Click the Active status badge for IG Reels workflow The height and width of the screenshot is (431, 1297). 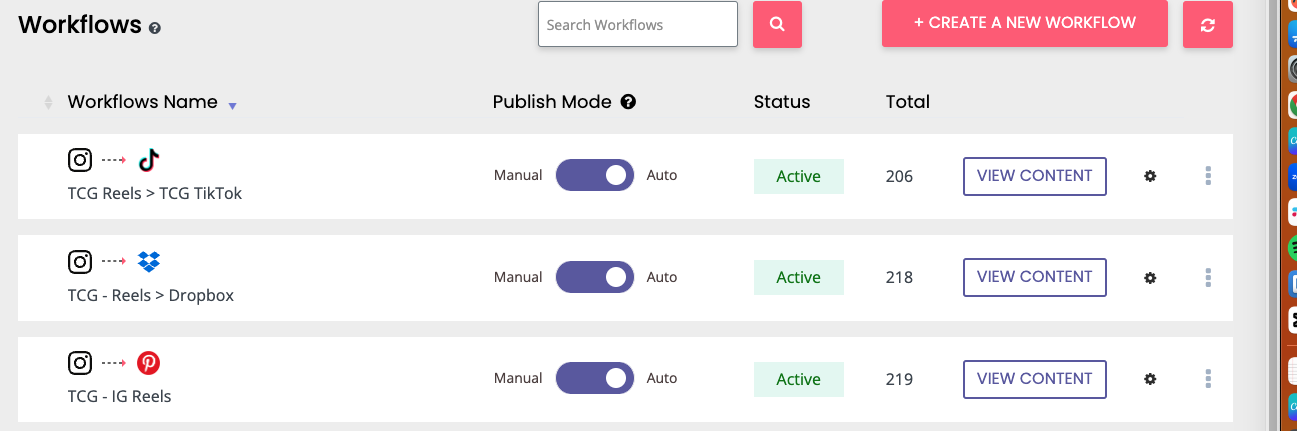(799, 379)
